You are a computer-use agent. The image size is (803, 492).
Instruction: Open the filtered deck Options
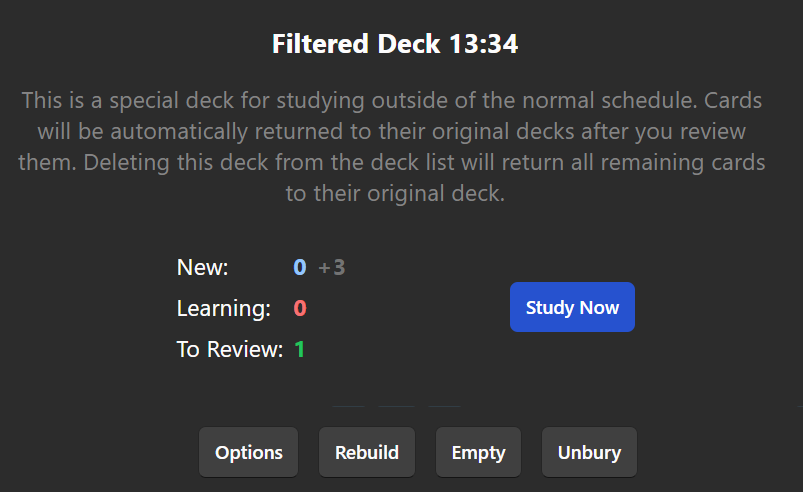pos(249,452)
